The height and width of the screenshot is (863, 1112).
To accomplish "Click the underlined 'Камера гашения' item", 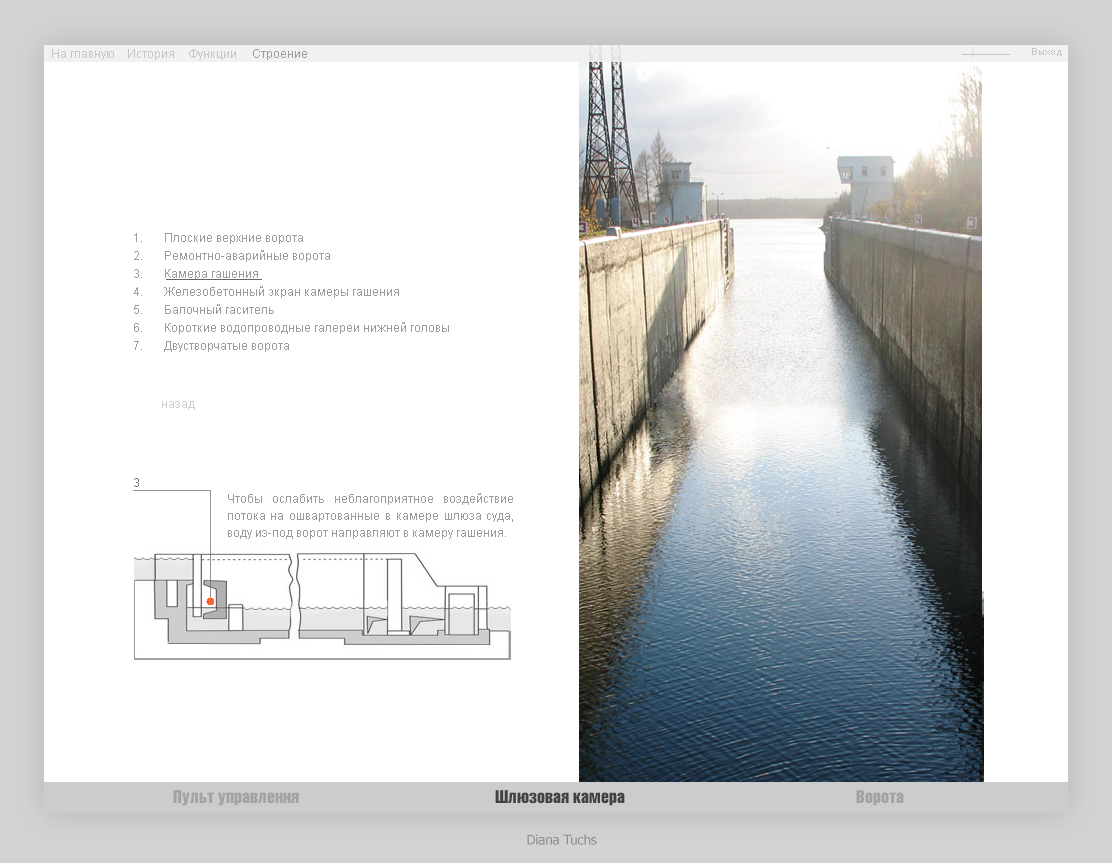I will coord(212,274).
